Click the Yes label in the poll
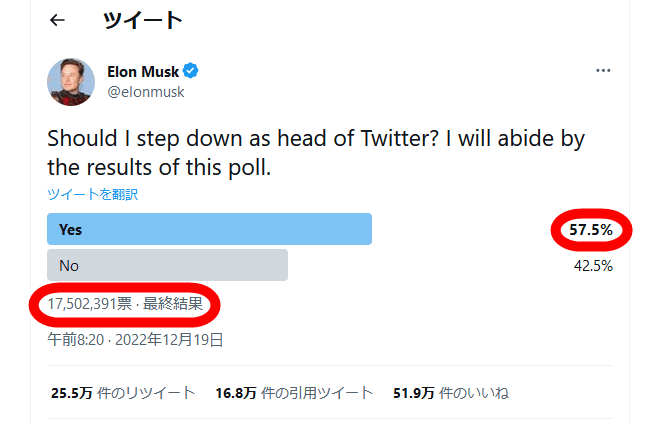This screenshot has width=651, height=424. [x=71, y=230]
